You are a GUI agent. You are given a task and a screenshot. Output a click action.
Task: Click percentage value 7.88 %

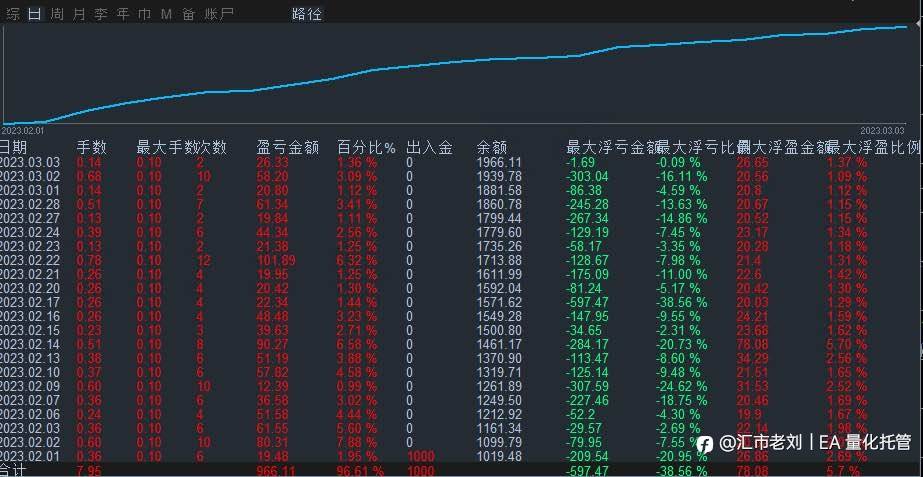[357, 442]
